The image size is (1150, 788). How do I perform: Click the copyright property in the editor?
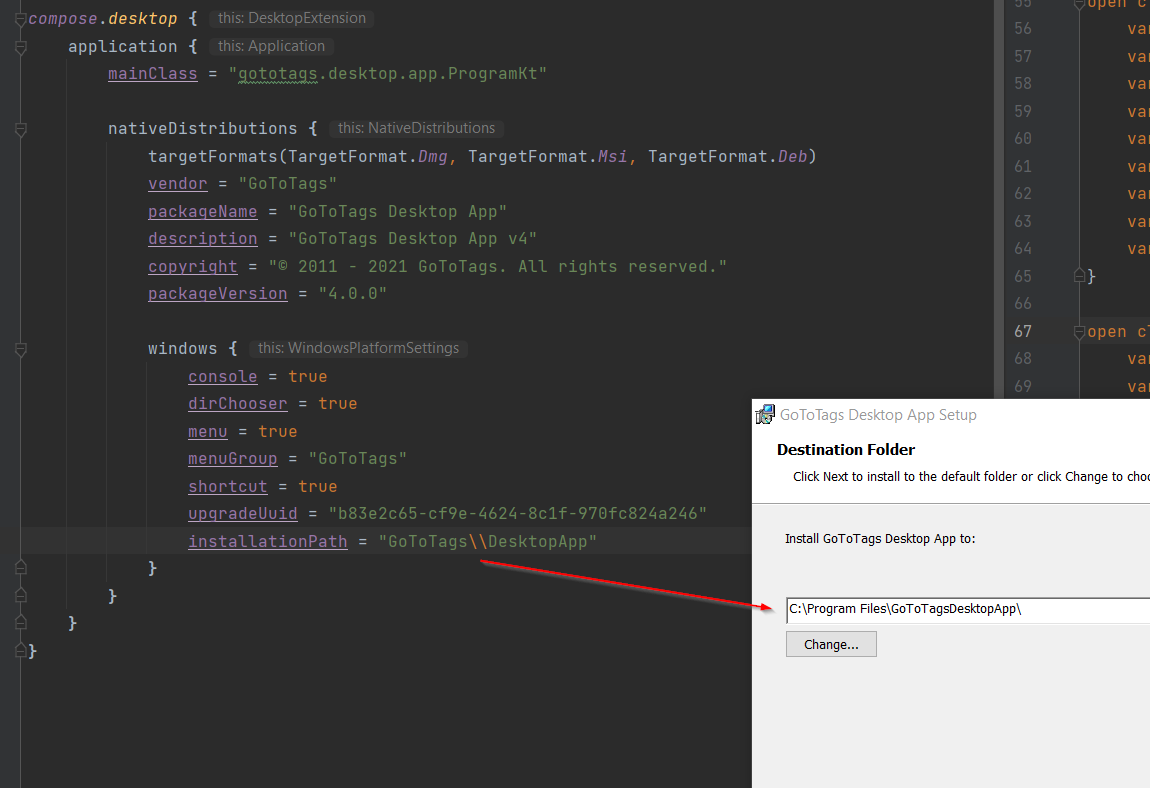[x=192, y=266]
